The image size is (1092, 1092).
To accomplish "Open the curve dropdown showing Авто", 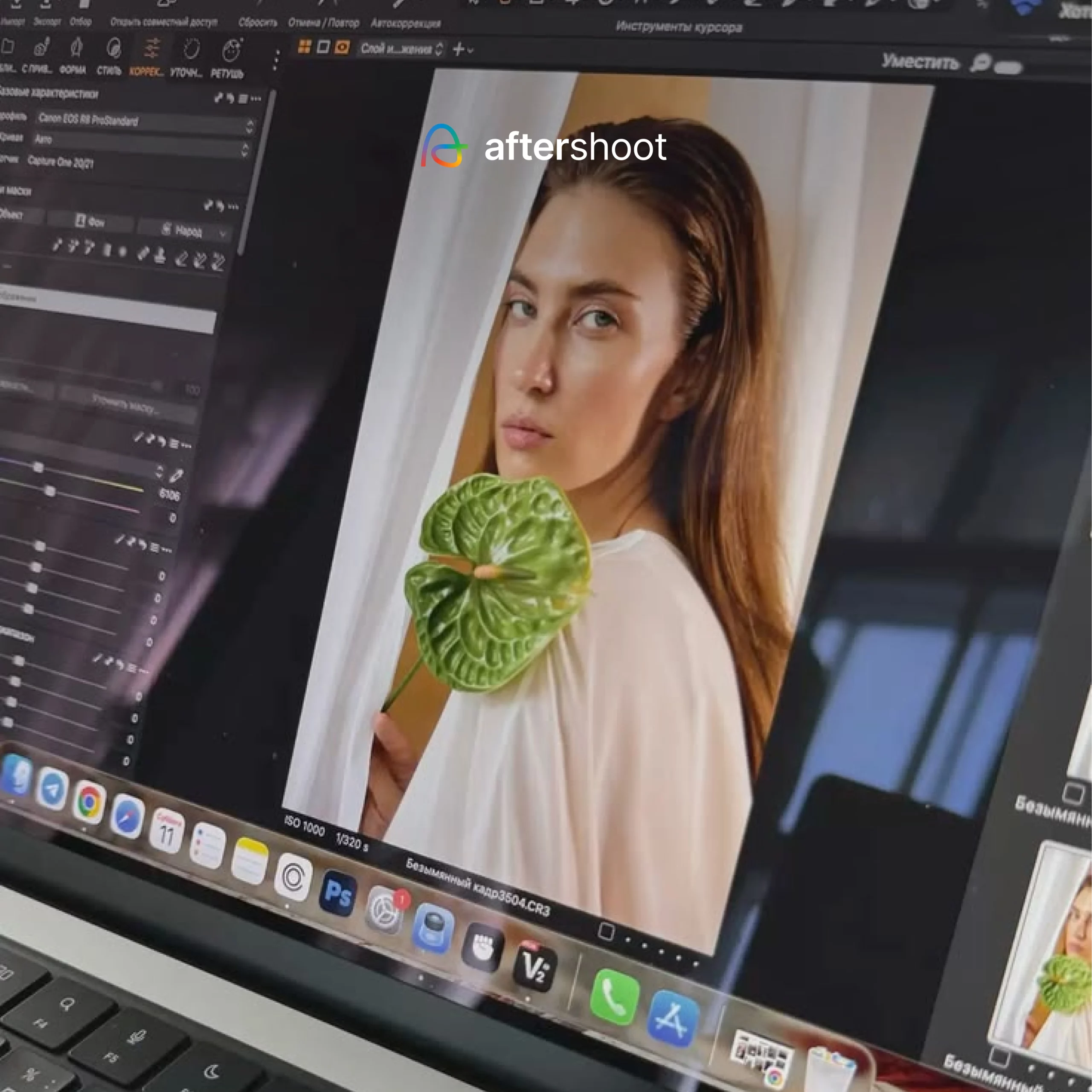I will pyautogui.click(x=140, y=144).
